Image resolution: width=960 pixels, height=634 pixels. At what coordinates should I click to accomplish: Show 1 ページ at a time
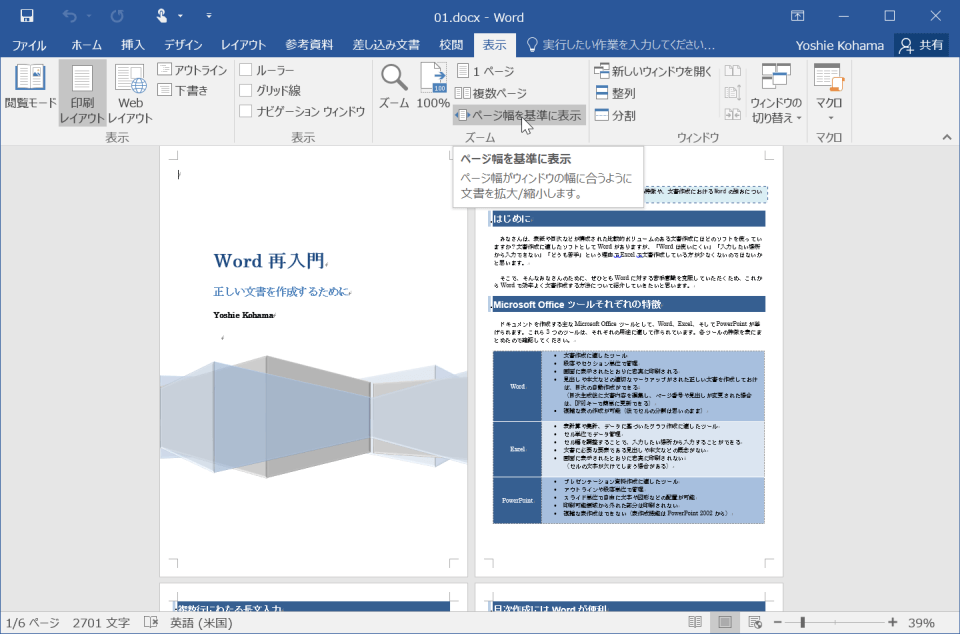click(x=486, y=71)
